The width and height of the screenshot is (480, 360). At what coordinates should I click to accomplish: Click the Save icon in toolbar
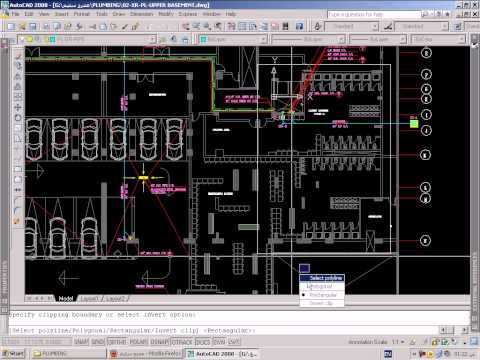point(33,26)
